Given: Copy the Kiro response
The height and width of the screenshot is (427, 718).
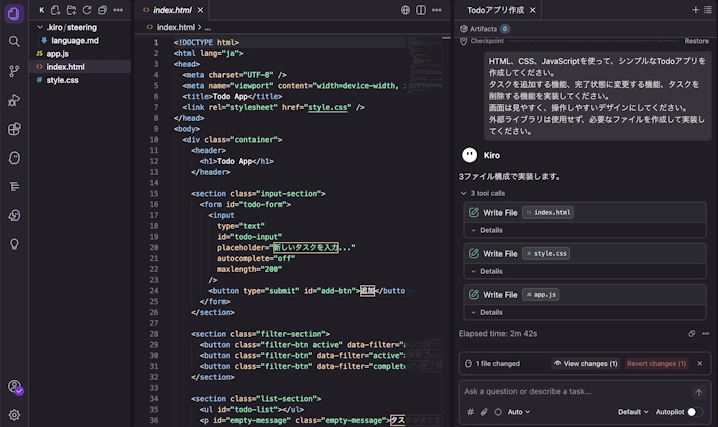Looking at the screenshot, I should tap(691, 334).
